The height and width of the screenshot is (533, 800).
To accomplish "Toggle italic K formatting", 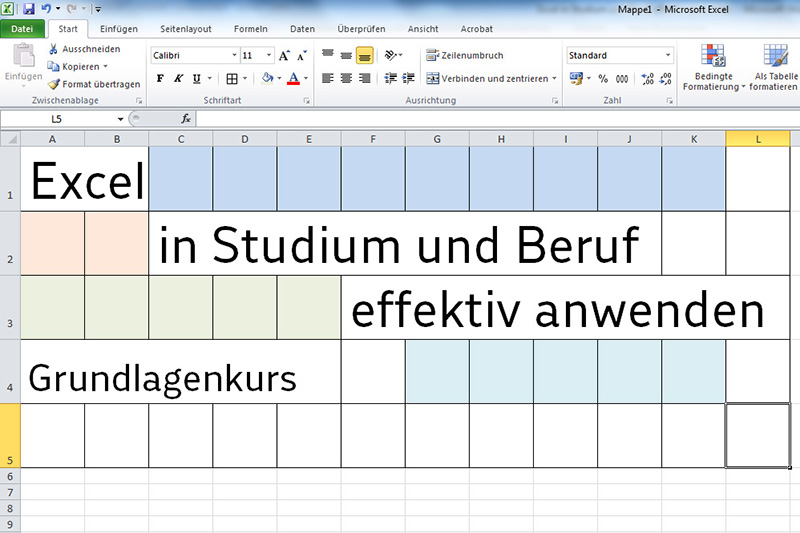I will click(178, 79).
